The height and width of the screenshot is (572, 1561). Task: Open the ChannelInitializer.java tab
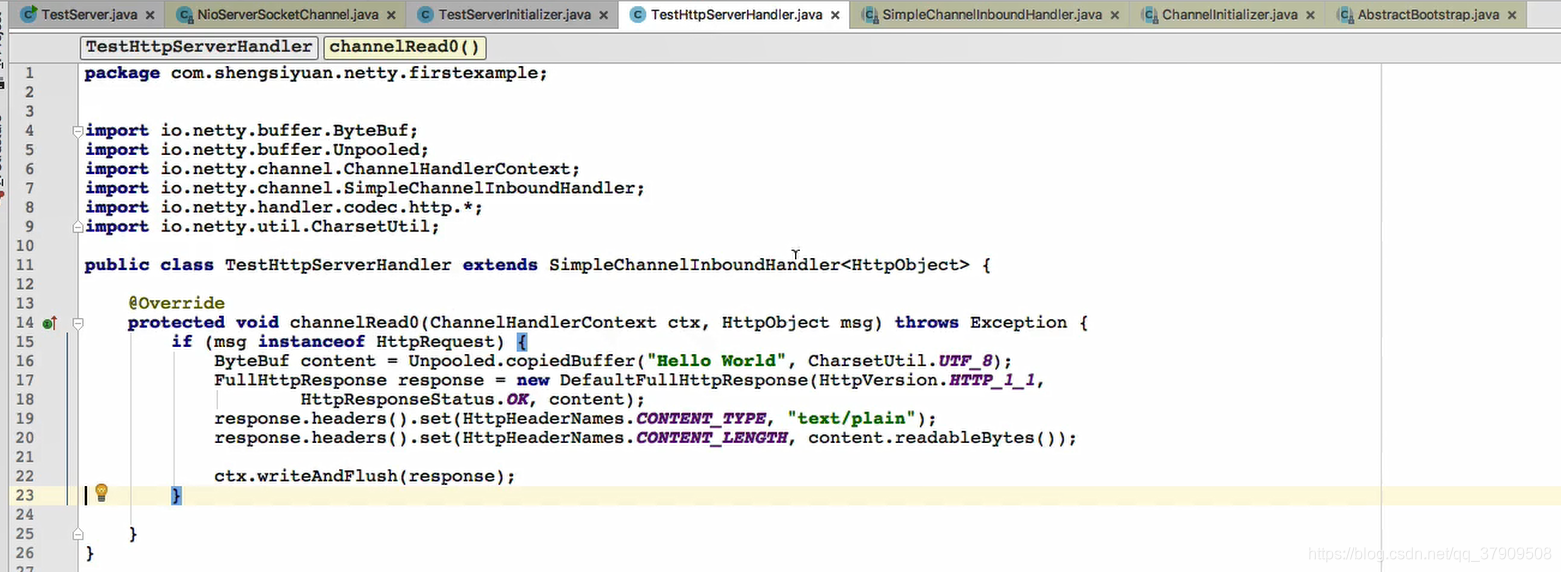(1229, 15)
